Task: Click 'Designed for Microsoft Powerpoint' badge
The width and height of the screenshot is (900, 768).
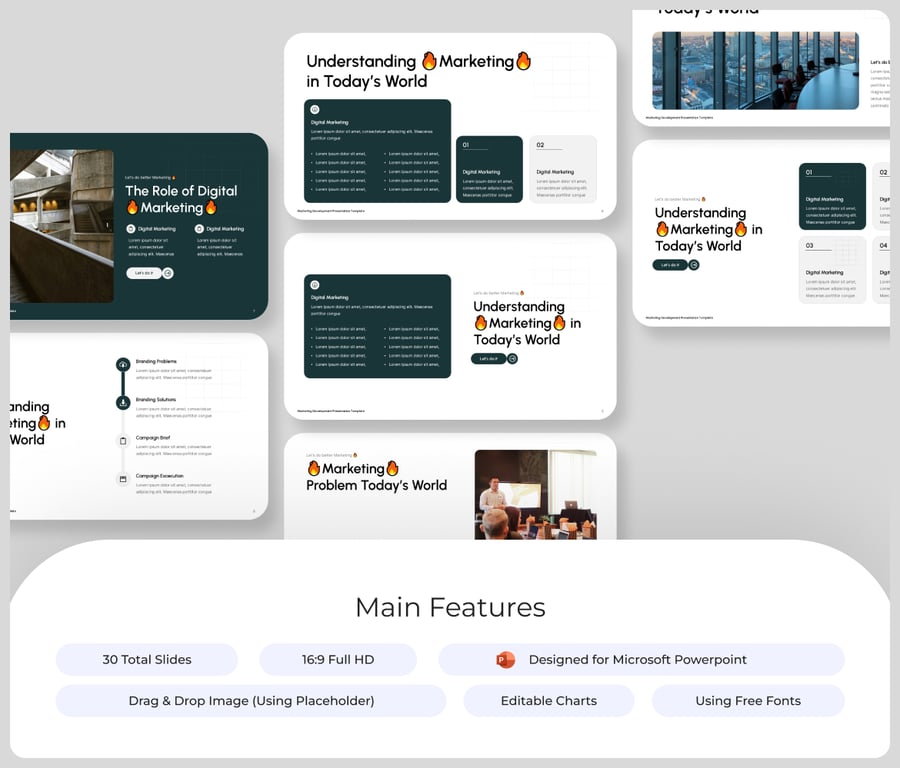Action: tap(640, 660)
